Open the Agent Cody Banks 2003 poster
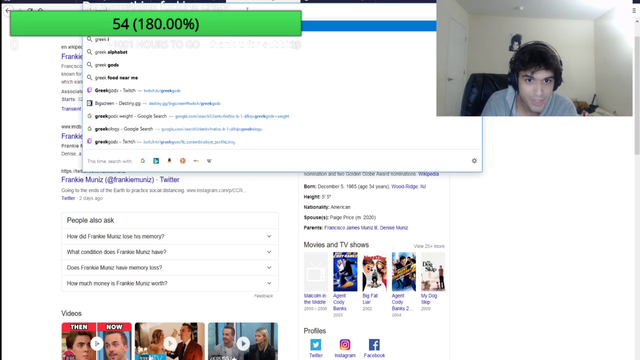 pyautogui.click(x=345, y=271)
